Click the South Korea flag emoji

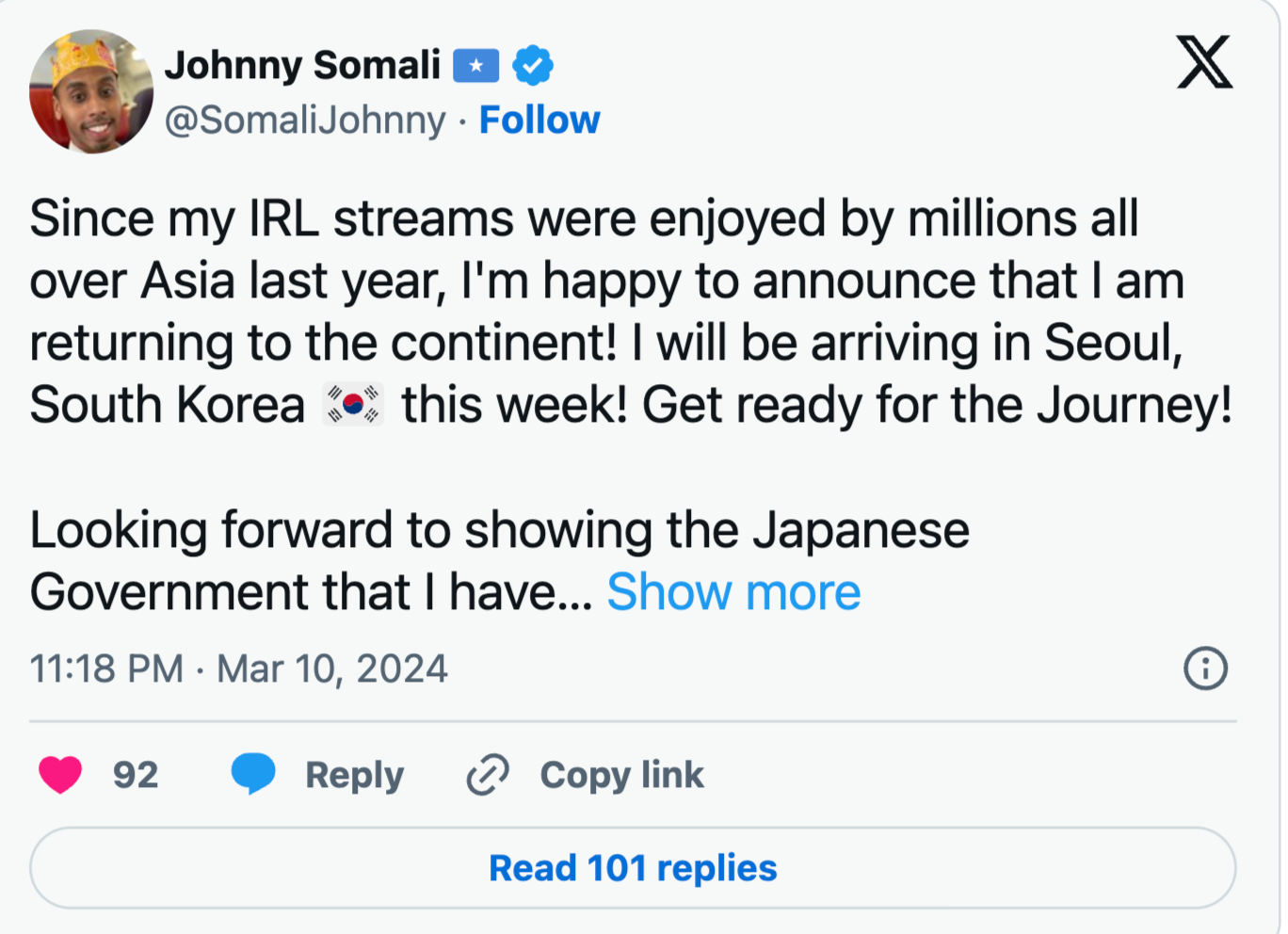pos(353,405)
